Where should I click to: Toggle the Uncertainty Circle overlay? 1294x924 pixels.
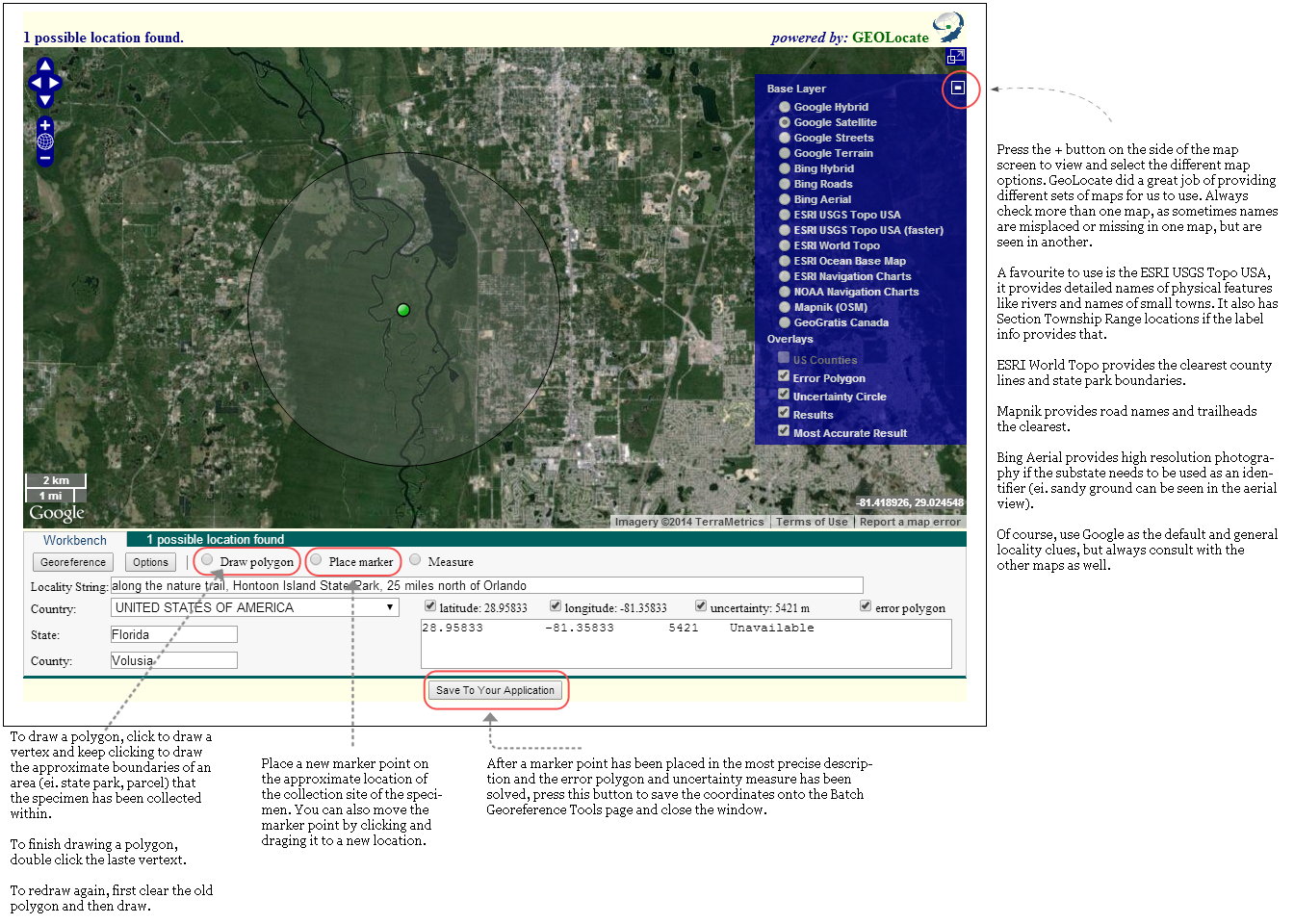[784, 395]
